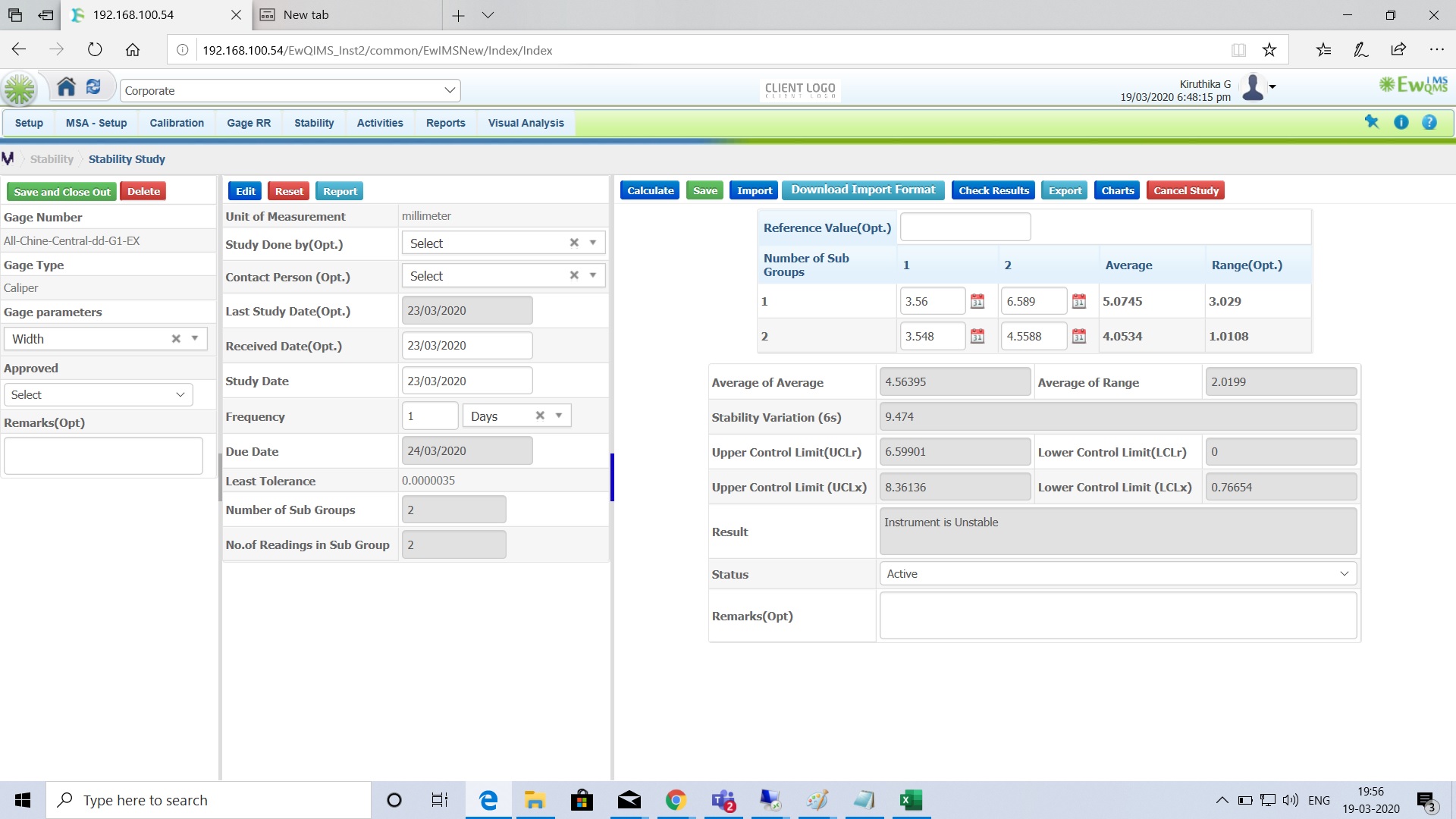Click the red Delete button
Viewport: 1456px width, 819px height.
coord(144,192)
